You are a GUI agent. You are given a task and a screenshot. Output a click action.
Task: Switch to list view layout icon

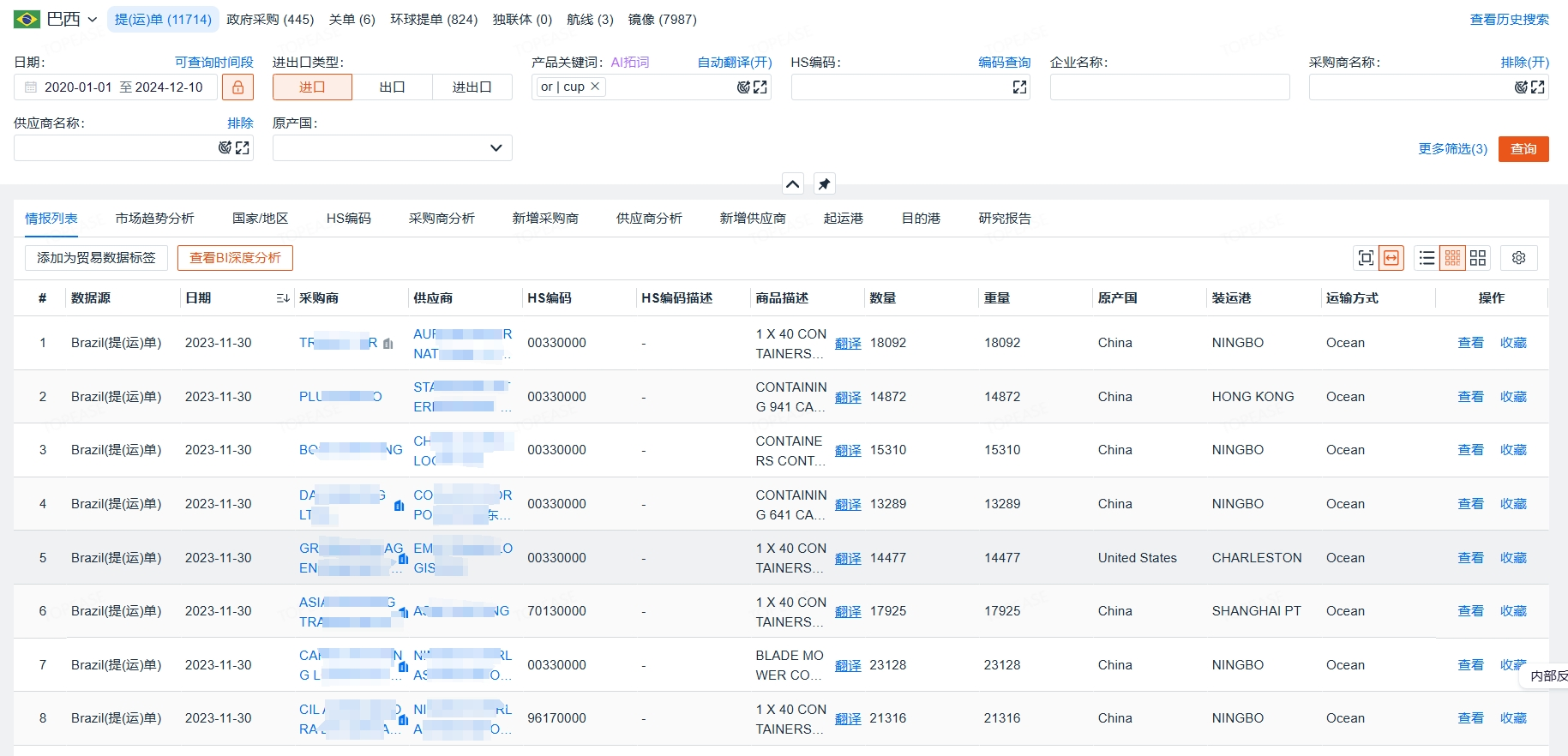(x=1427, y=258)
